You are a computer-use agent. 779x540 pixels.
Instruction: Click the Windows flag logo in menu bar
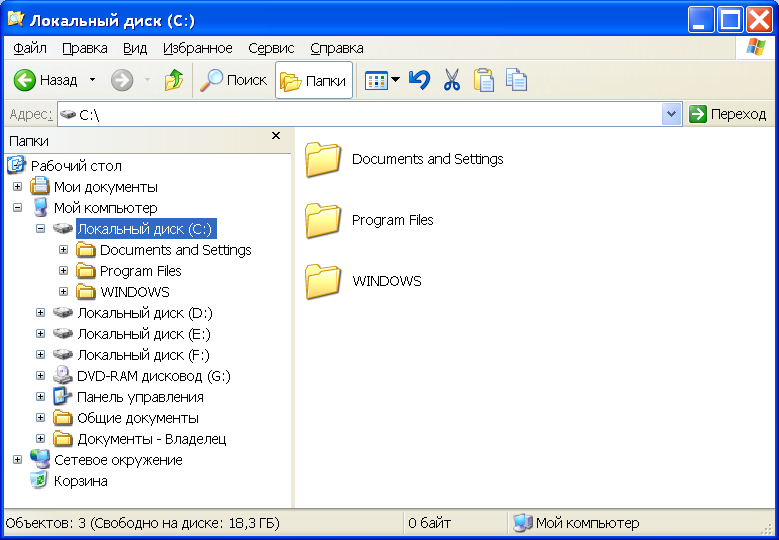click(x=756, y=48)
